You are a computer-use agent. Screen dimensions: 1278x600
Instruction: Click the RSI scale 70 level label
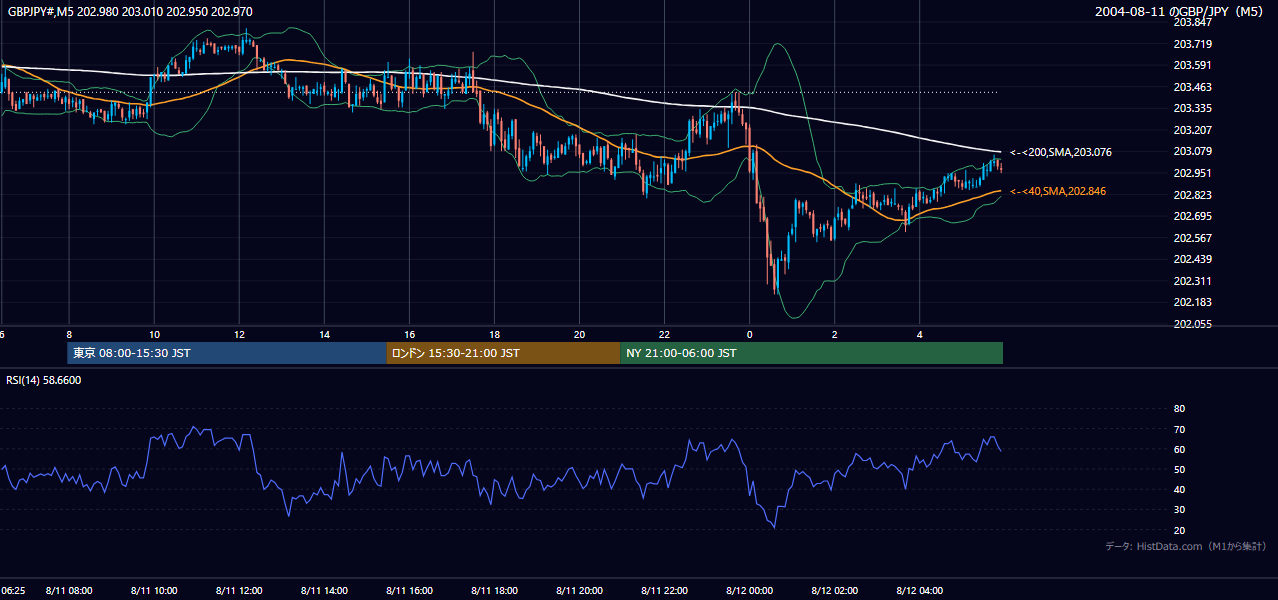tap(1179, 429)
